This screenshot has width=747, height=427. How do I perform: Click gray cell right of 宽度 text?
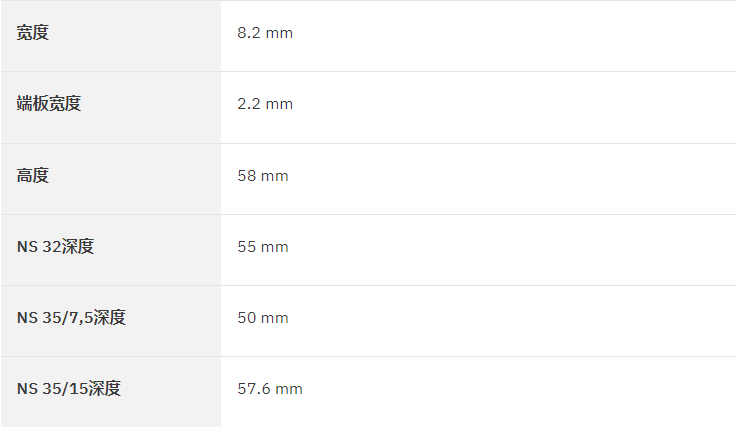pos(135,36)
